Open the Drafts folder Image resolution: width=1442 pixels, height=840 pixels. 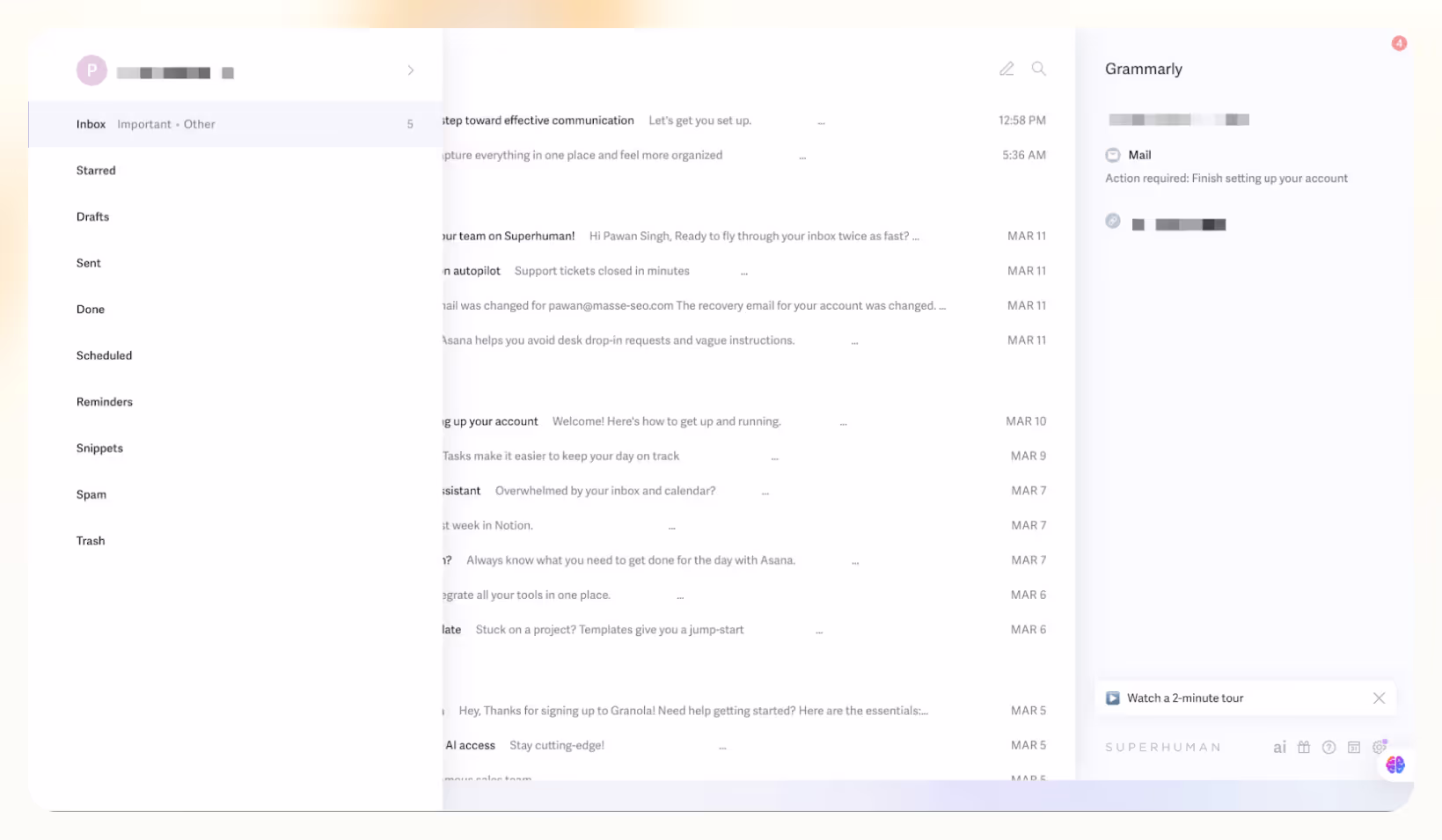pos(92,216)
